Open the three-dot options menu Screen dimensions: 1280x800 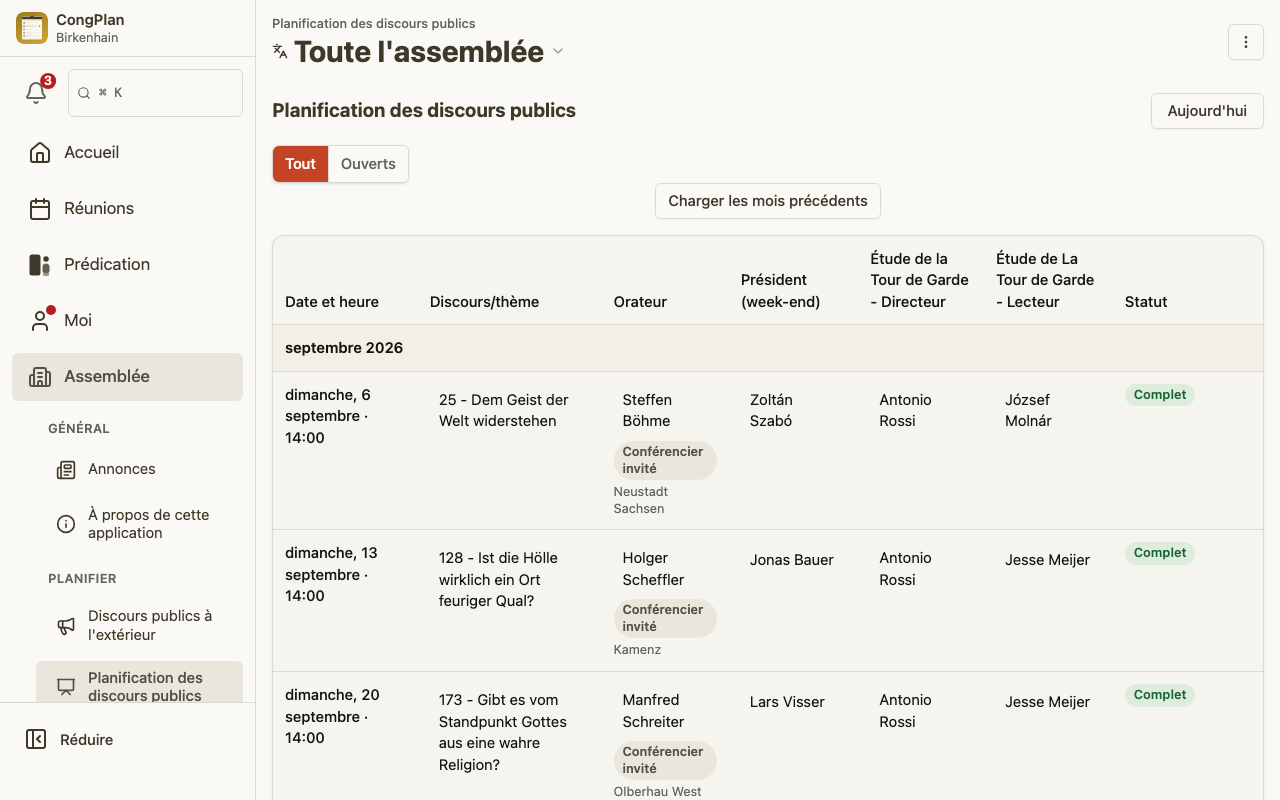point(1246,42)
